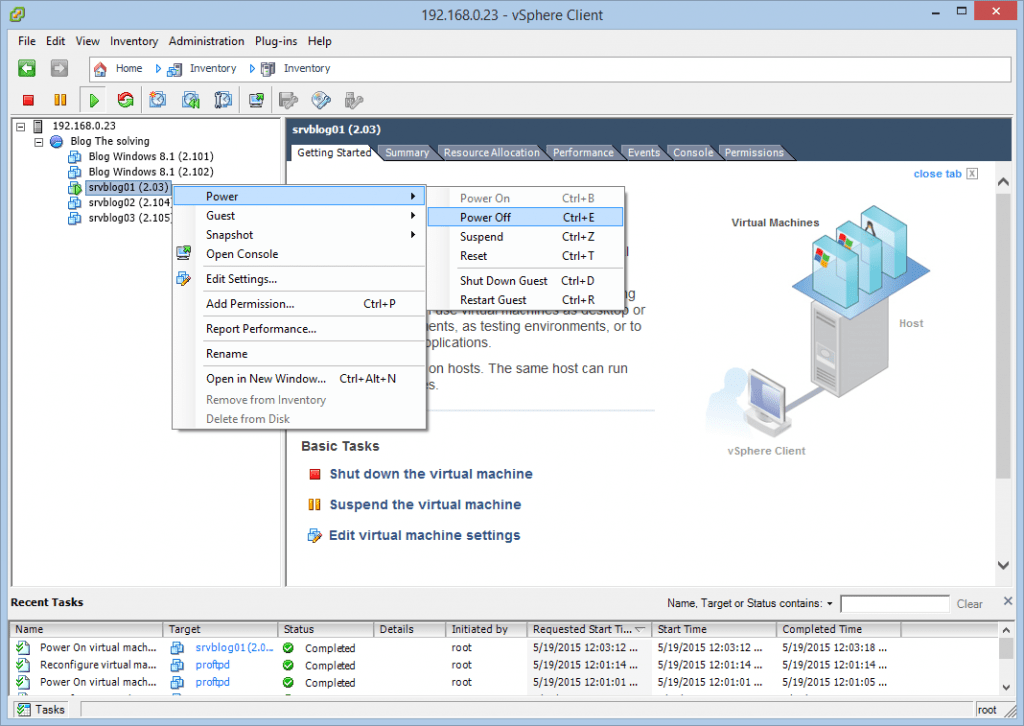Reset the virtual machine with toolbar icon
Image resolution: width=1024 pixels, height=726 pixels.
pos(126,99)
